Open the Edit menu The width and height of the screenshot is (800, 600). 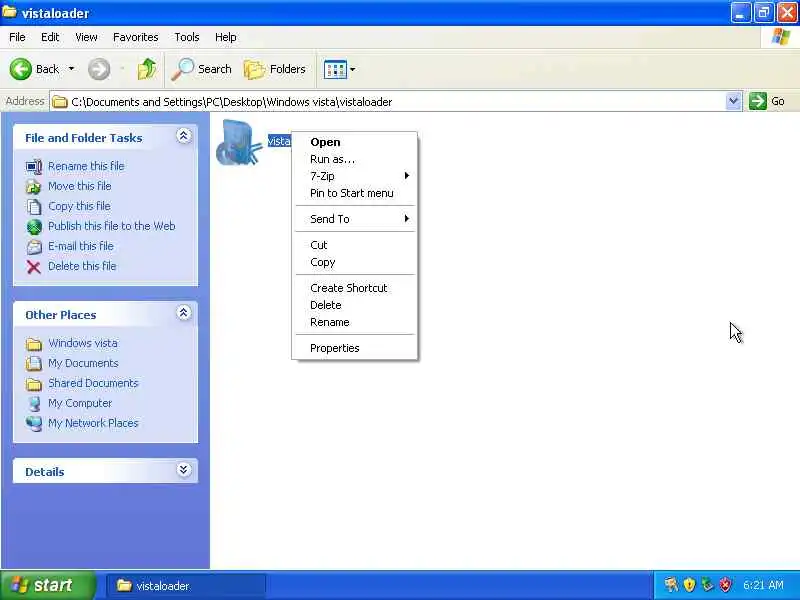(x=50, y=37)
